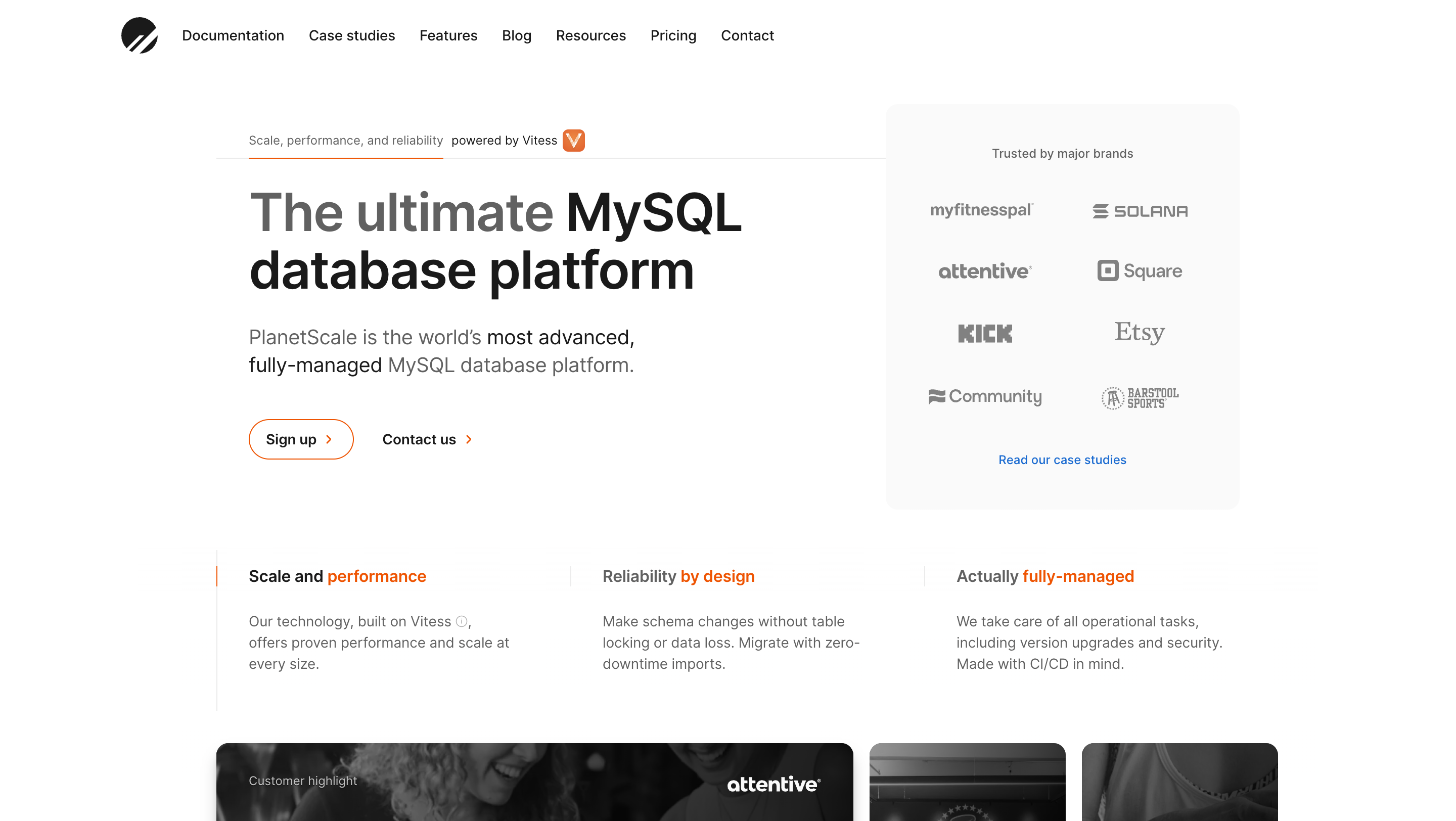The image size is (1456, 821).
Task: Open the Resources navigation item
Action: point(590,35)
